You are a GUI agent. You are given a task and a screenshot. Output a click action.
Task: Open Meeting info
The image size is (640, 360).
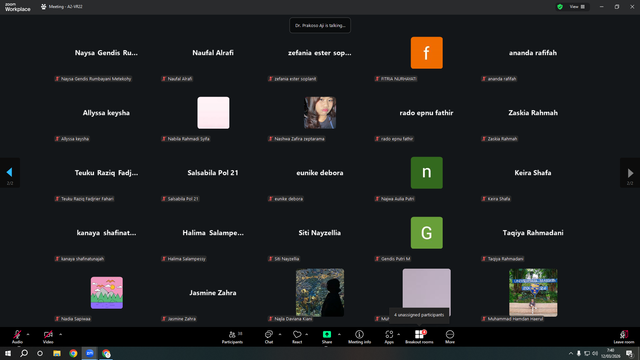(360, 337)
